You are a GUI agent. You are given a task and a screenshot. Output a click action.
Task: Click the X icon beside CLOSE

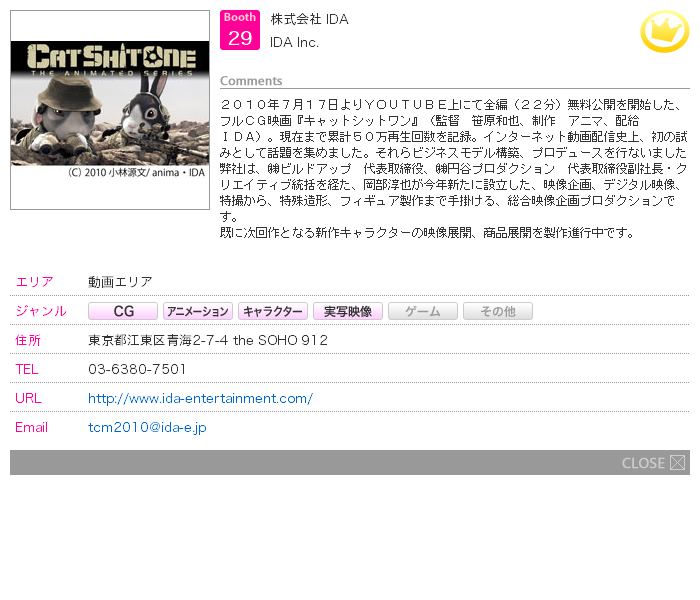point(678,463)
